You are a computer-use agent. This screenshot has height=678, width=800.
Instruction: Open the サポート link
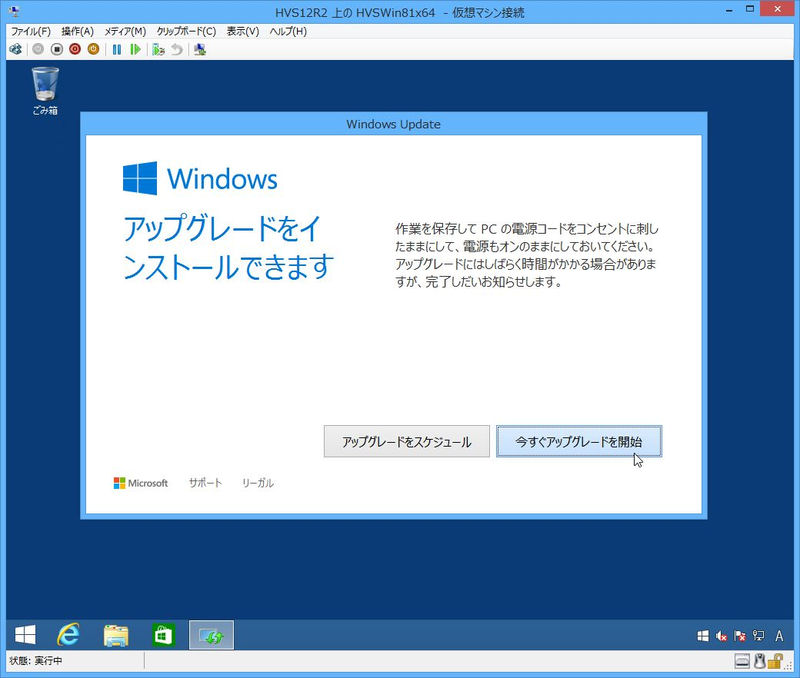[x=205, y=483]
